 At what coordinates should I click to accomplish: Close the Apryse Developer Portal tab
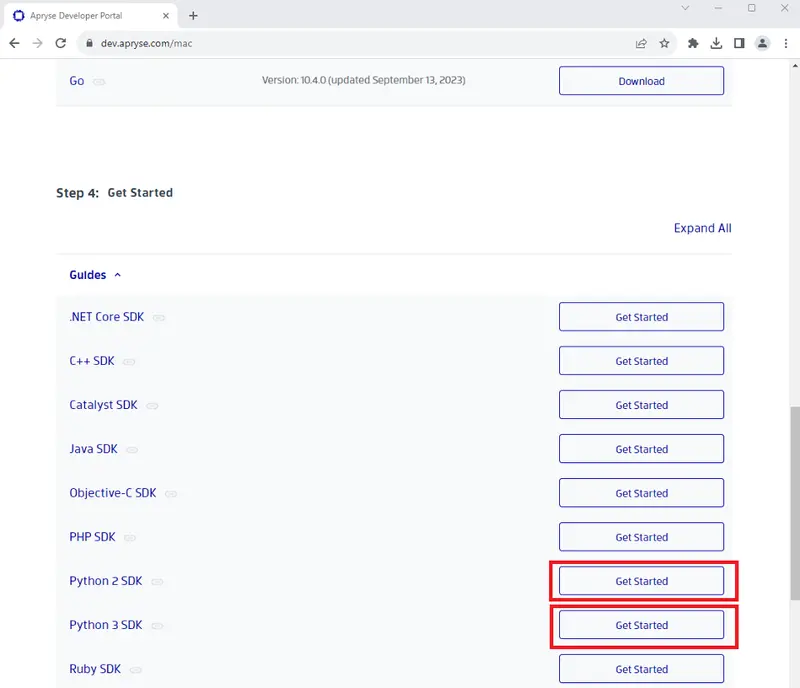coord(166,16)
